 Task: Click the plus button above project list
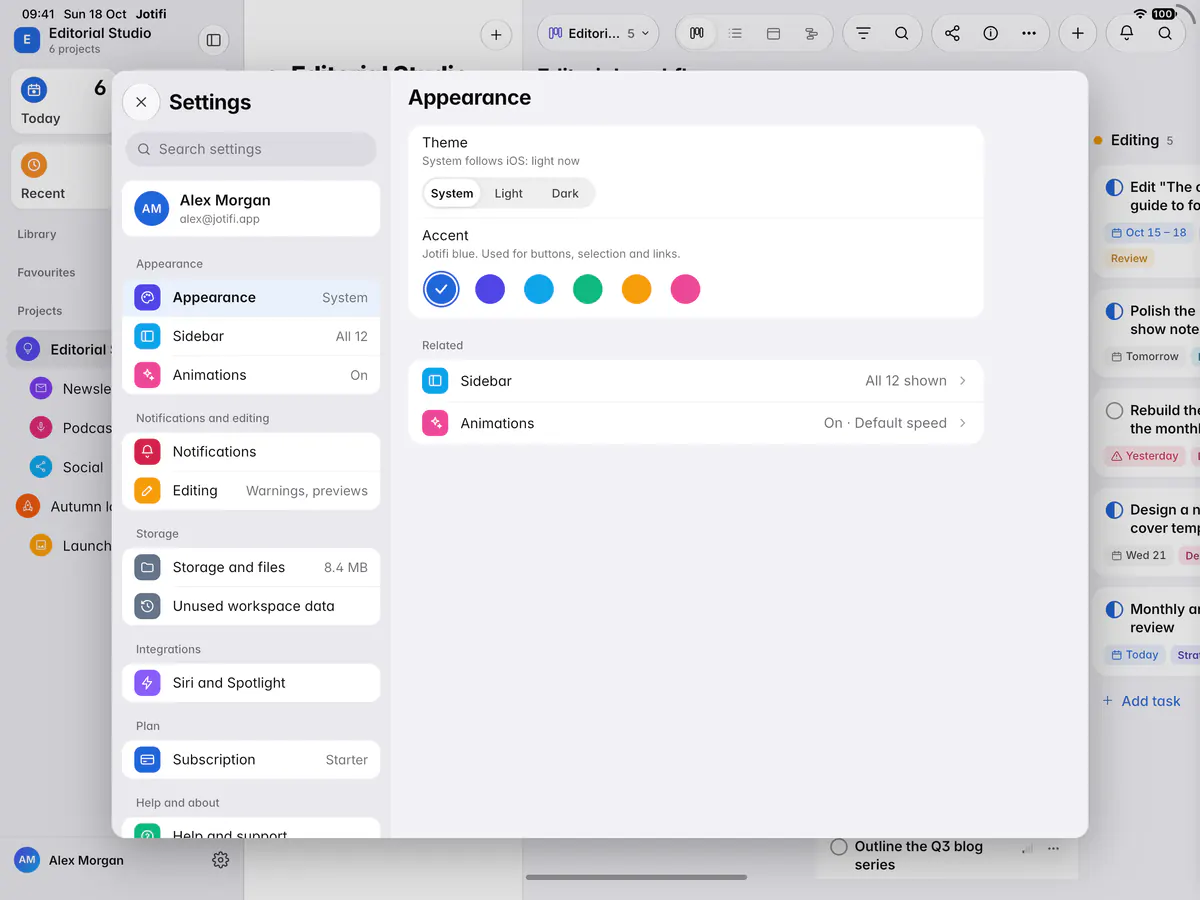pos(496,35)
